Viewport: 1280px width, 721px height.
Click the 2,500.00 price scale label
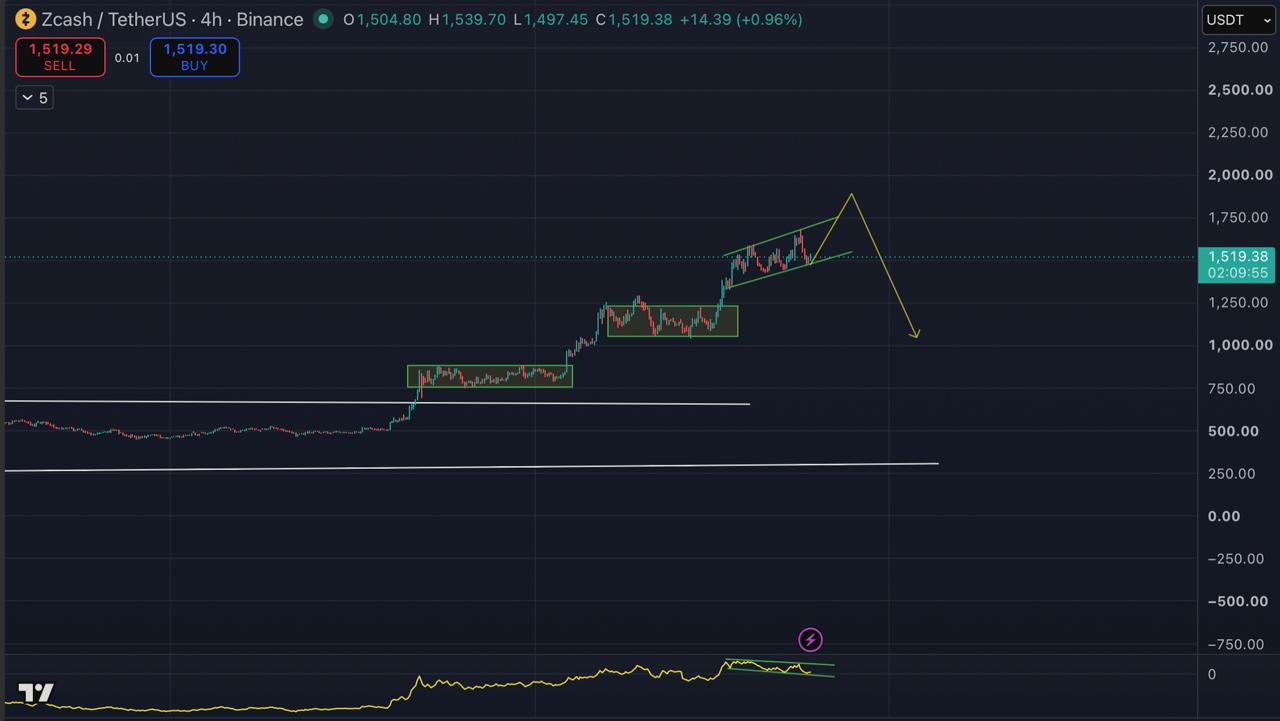pos(1241,90)
